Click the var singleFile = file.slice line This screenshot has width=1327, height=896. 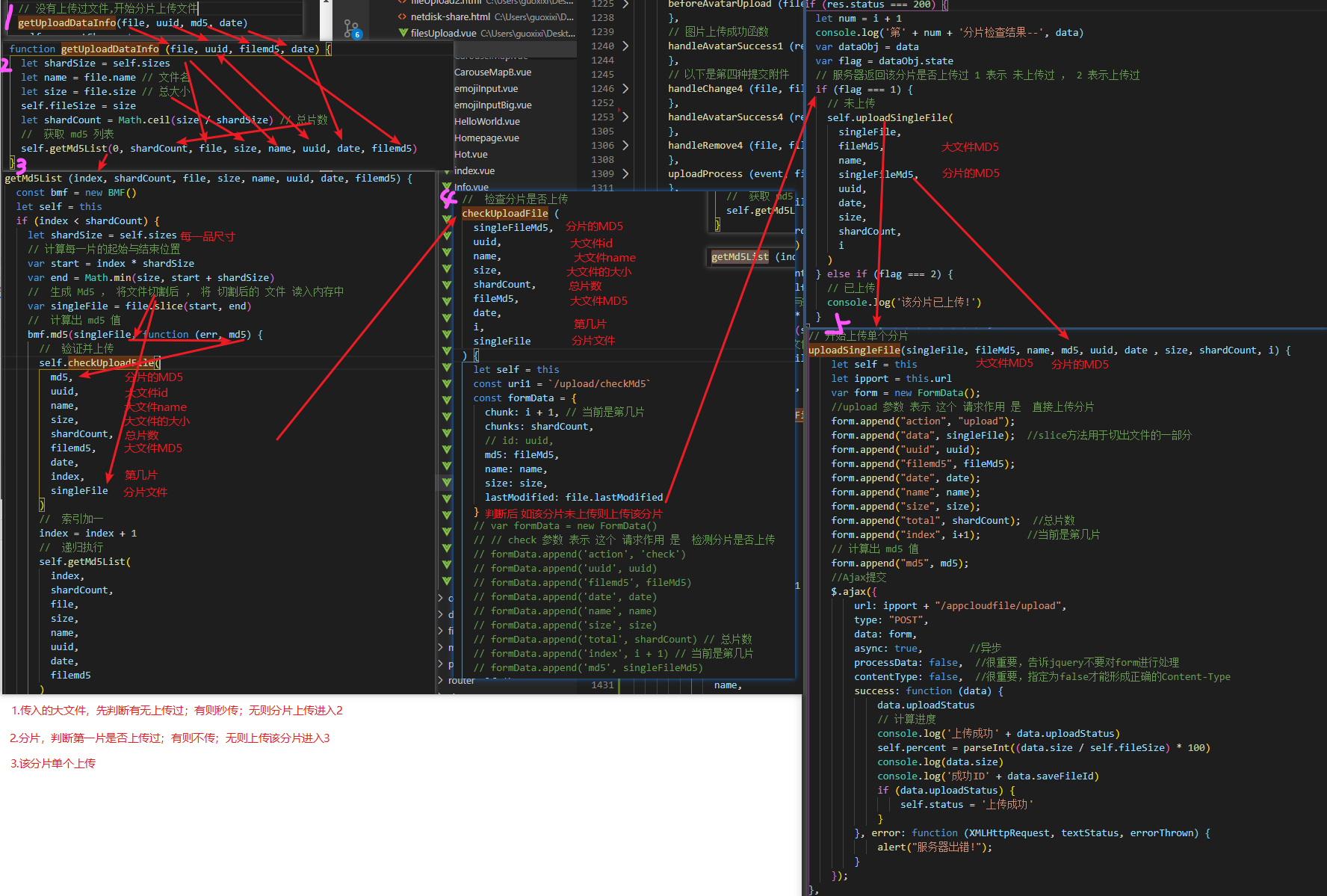139,306
